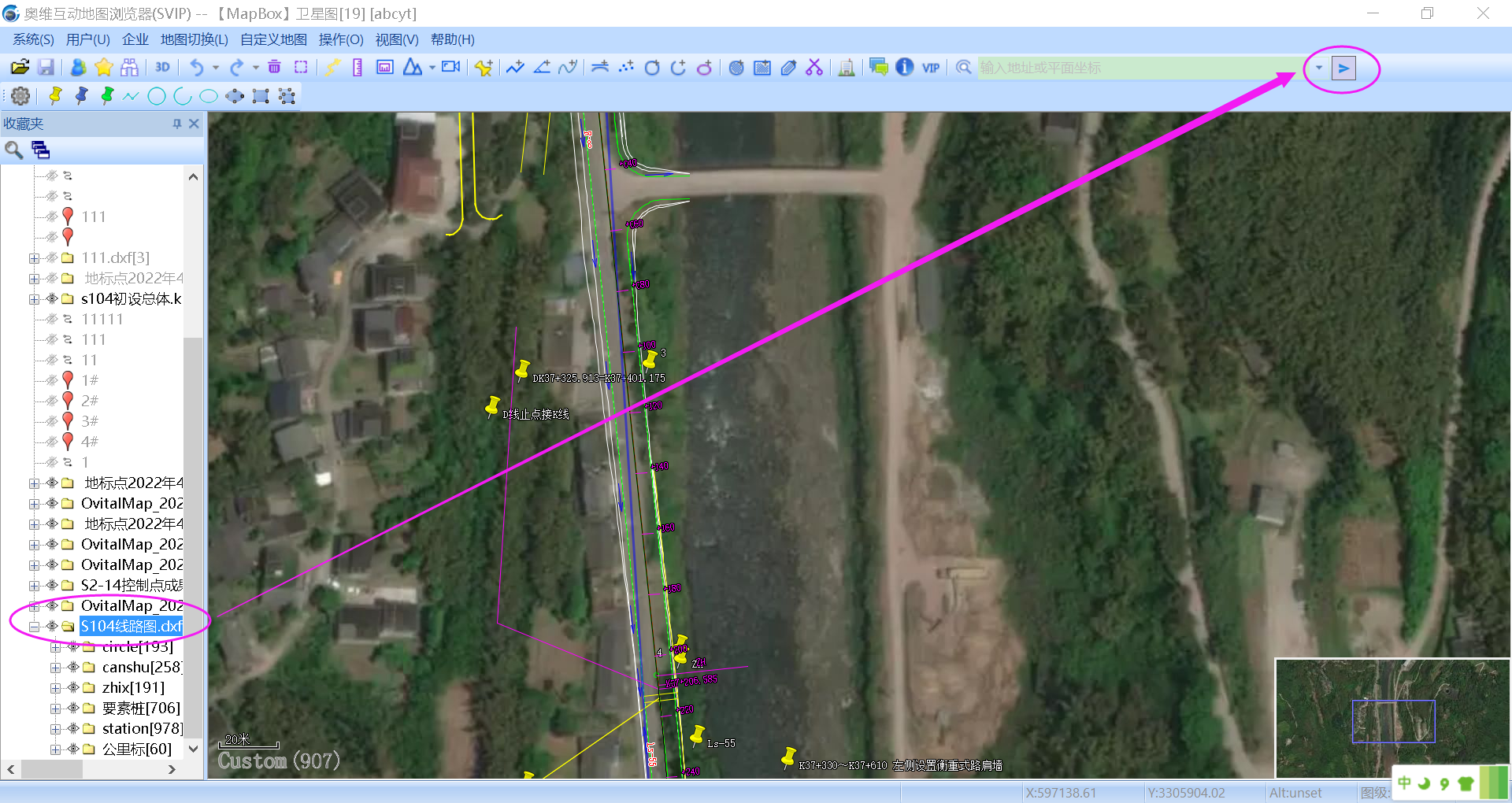Select the circle drawing tool

pyautogui.click(x=157, y=96)
